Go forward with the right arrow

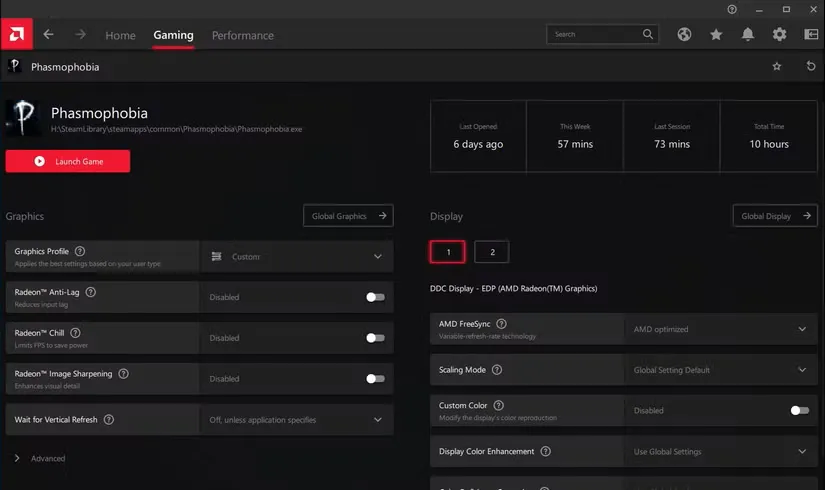click(80, 34)
